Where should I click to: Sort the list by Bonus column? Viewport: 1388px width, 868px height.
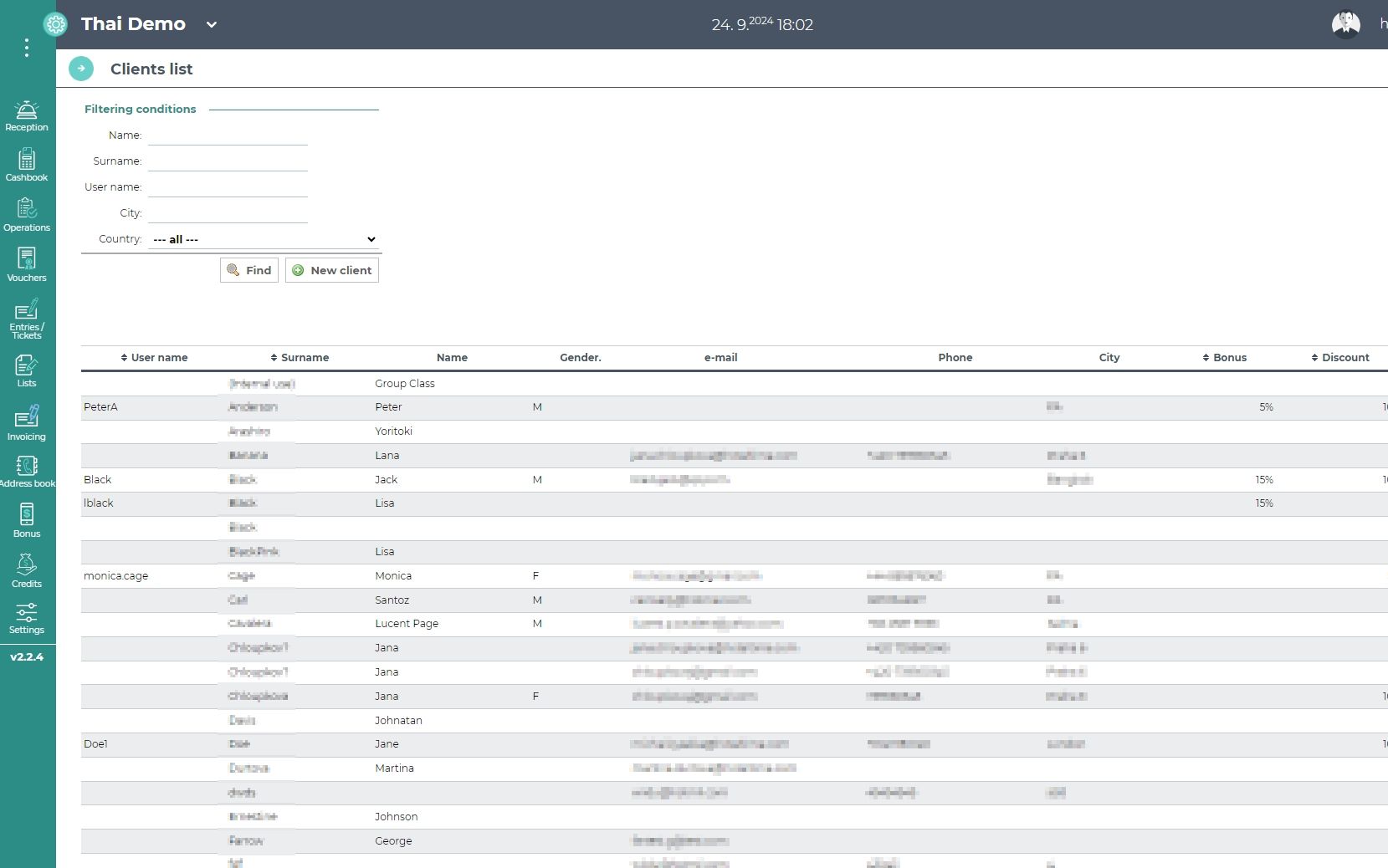1224,358
